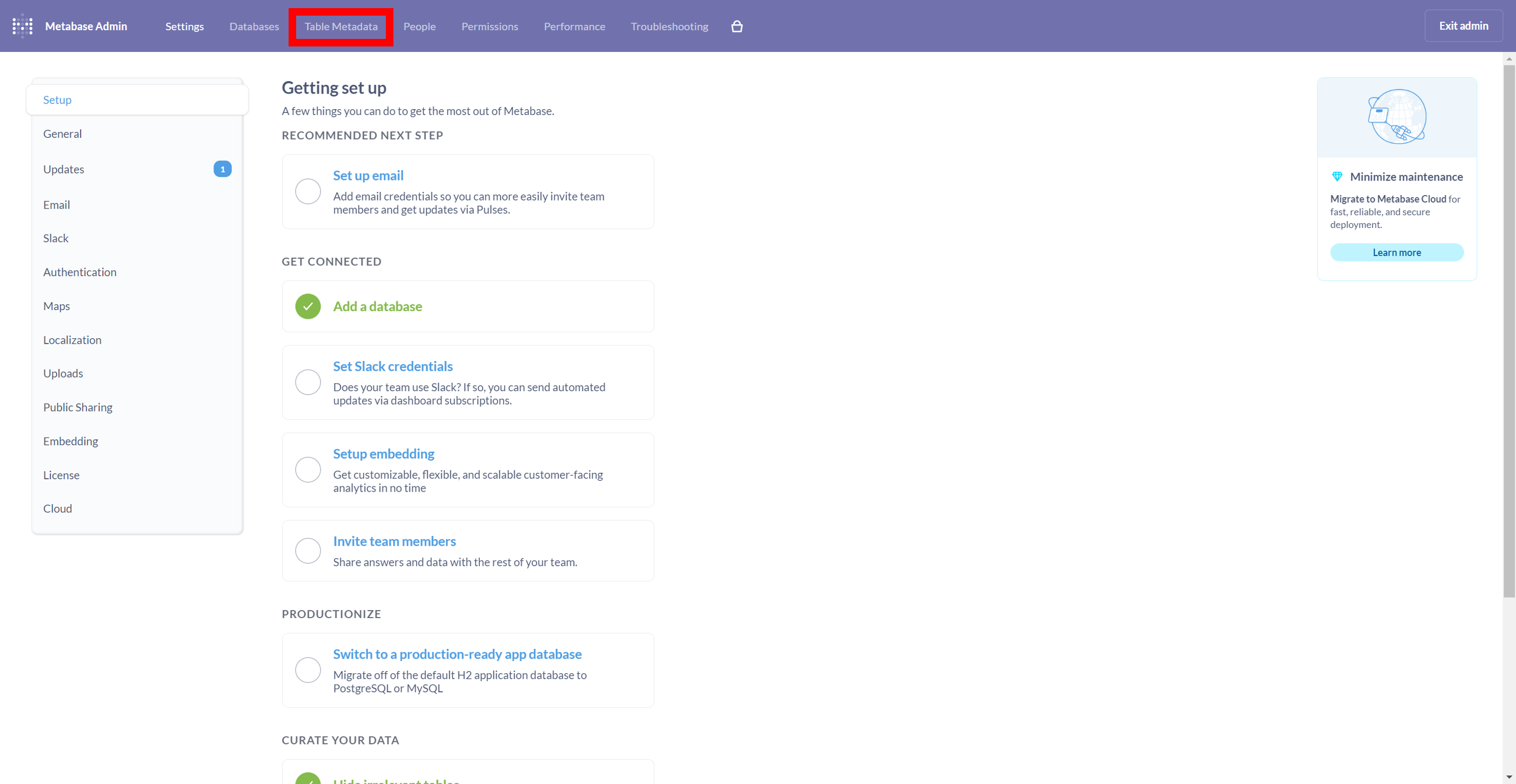
Task: Toggle the circle next to Set Slack credentials
Action: (308, 383)
